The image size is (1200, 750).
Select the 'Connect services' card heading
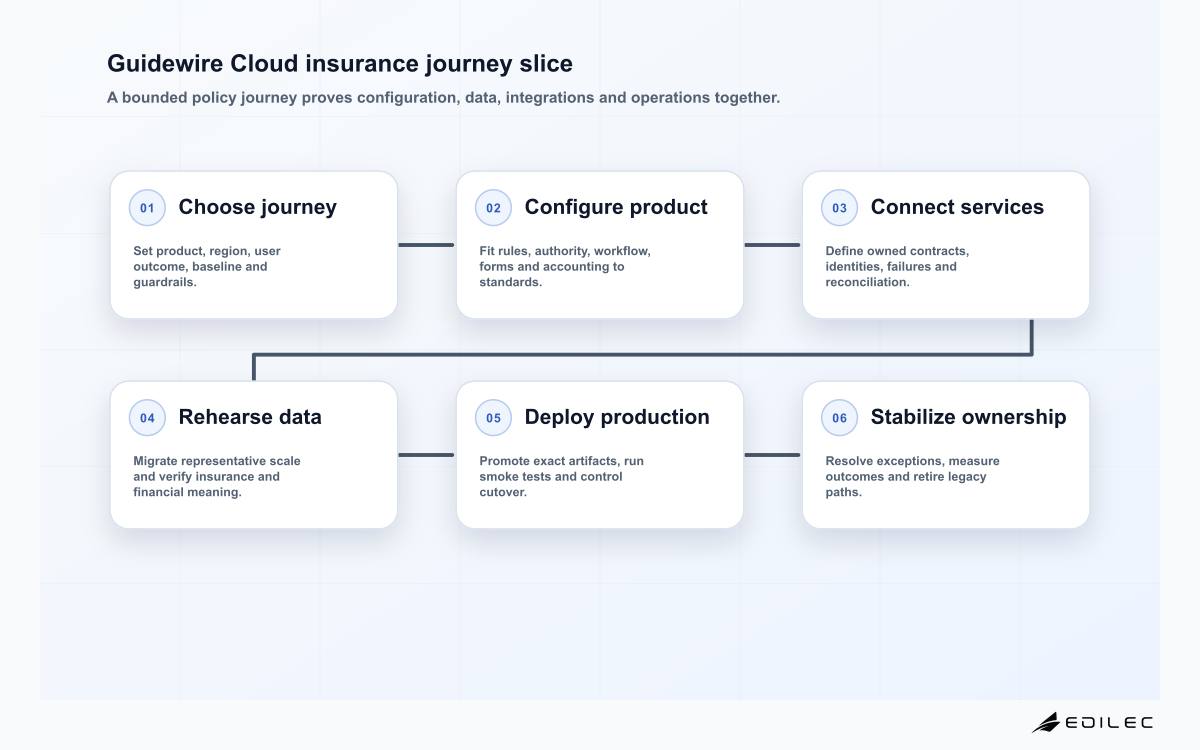(x=957, y=207)
